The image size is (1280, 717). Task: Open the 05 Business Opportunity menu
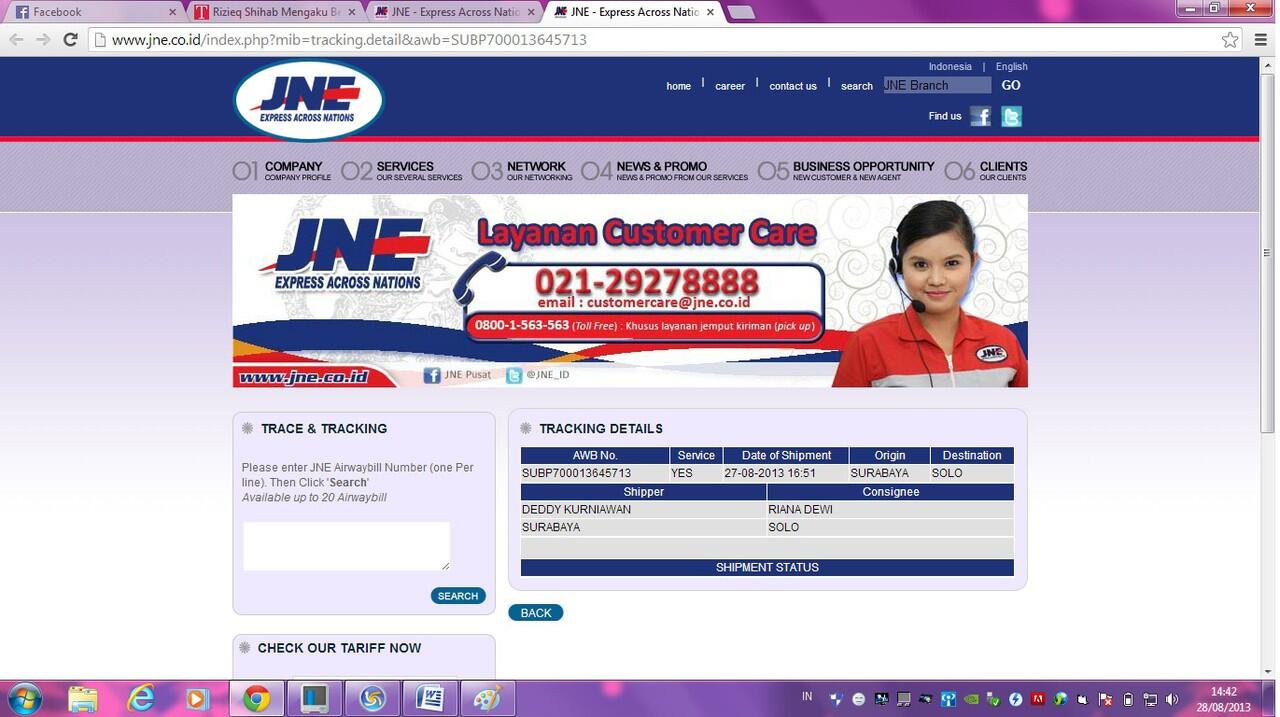[x=846, y=171]
